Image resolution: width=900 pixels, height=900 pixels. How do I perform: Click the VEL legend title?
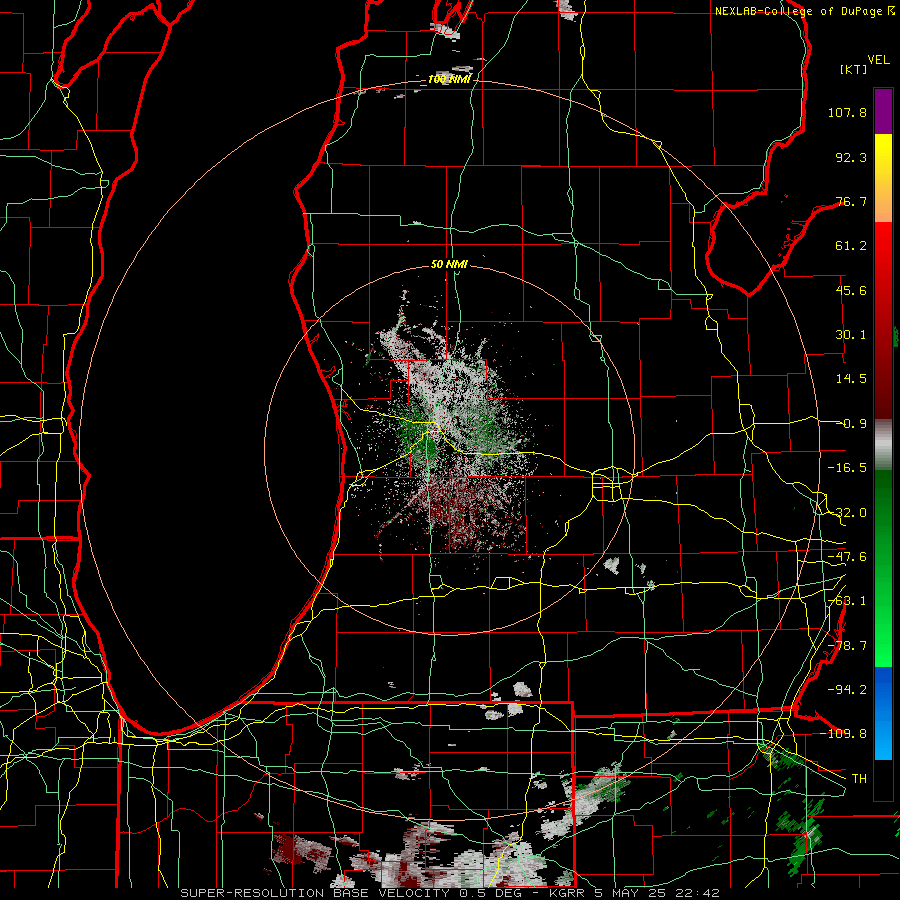(x=879, y=60)
